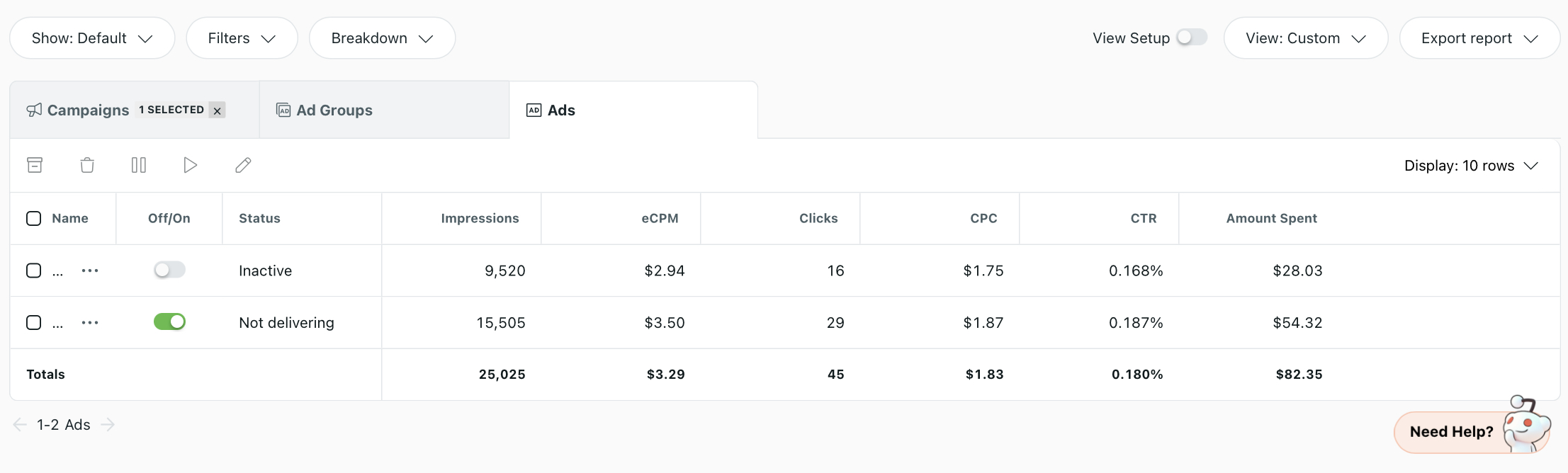Tick the select-all checkbox beside Name
Image resolution: width=1568 pixels, height=473 pixels.
33,218
